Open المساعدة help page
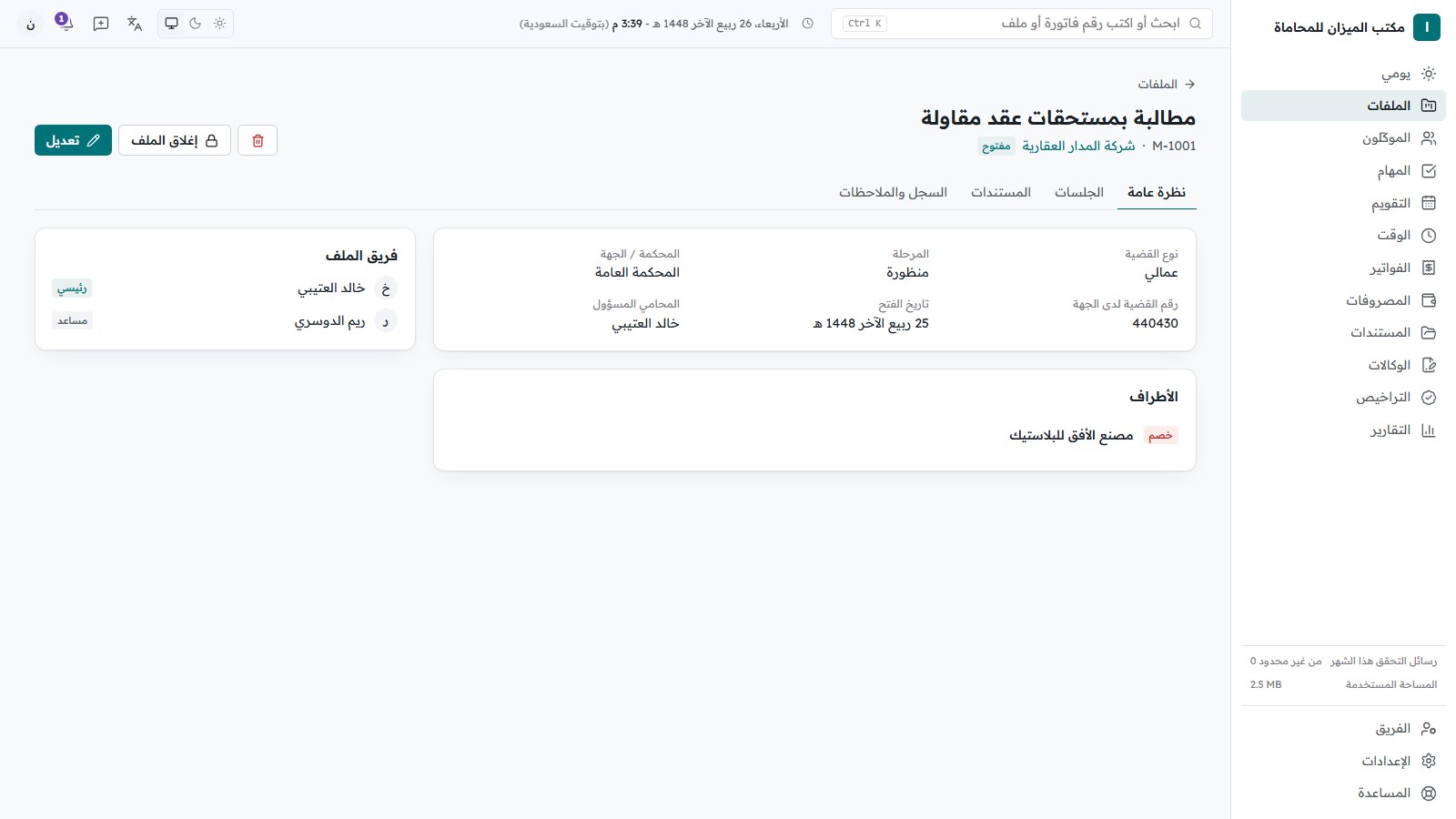 (1343, 794)
